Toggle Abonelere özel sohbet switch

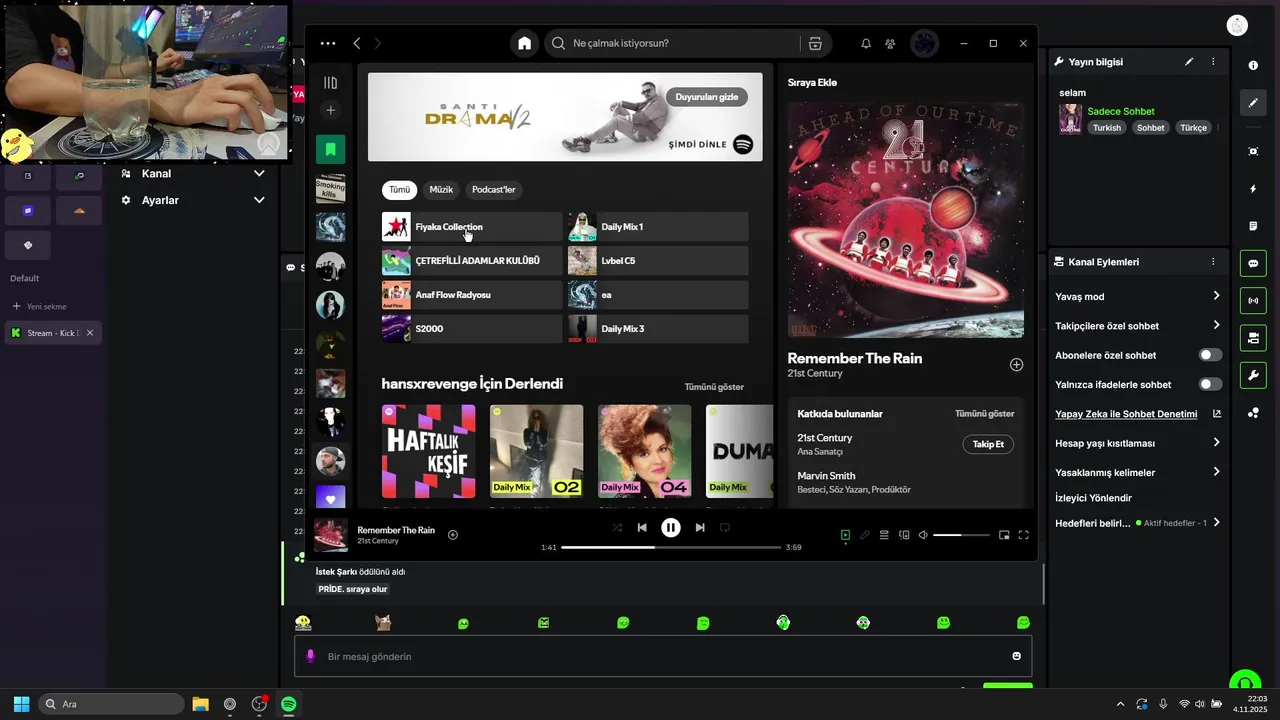pos(1210,355)
